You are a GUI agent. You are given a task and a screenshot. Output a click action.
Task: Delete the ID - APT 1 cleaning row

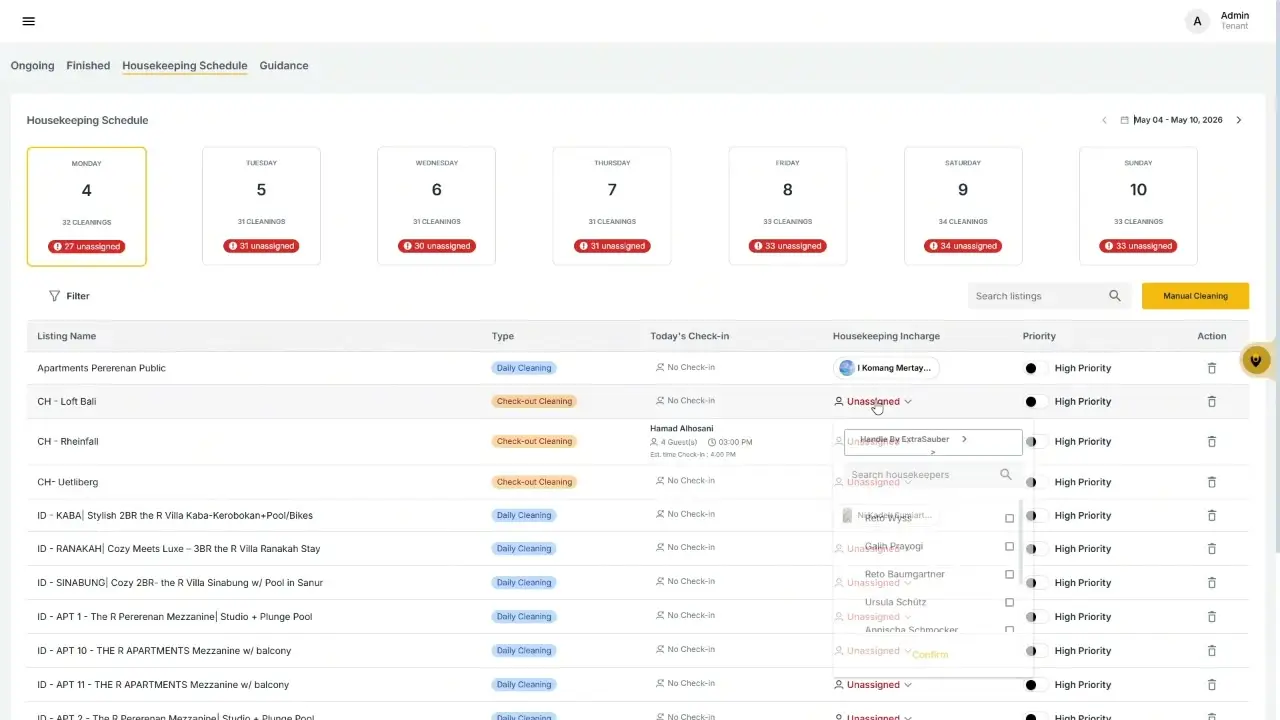tap(1212, 617)
